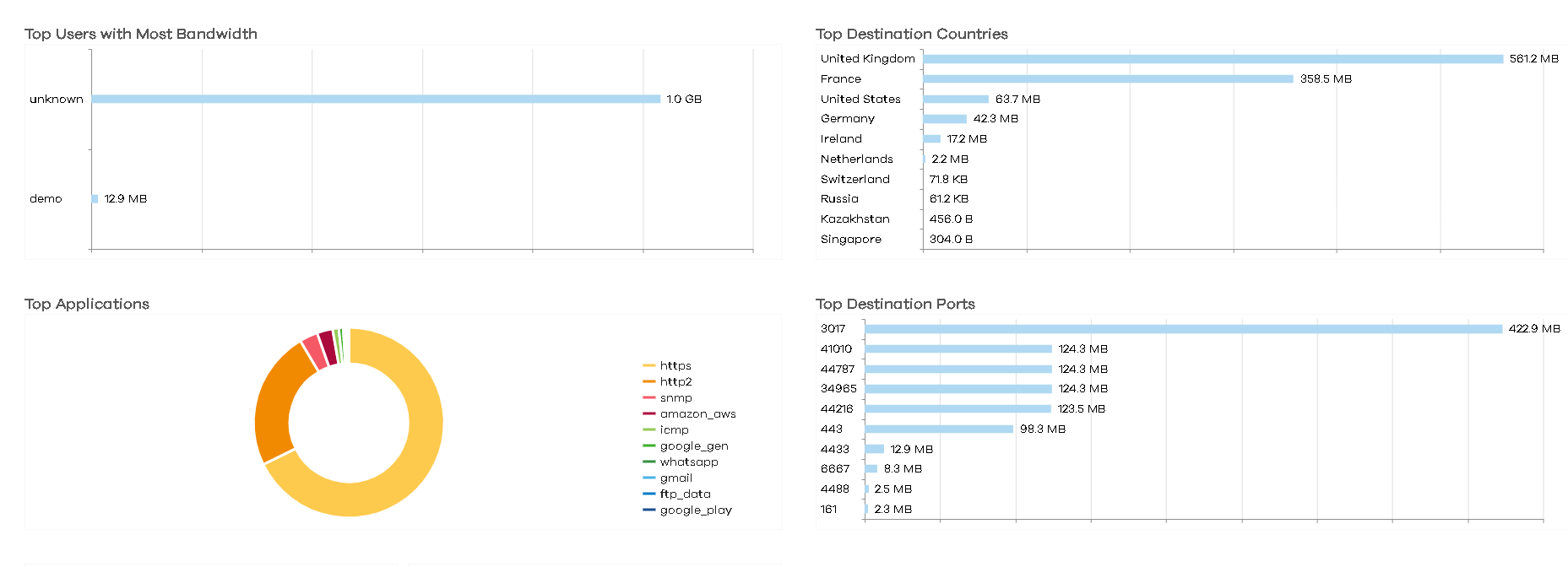Click the Germany 42.3 MB bar
This screenshot has width=1568, height=567.
945,119
